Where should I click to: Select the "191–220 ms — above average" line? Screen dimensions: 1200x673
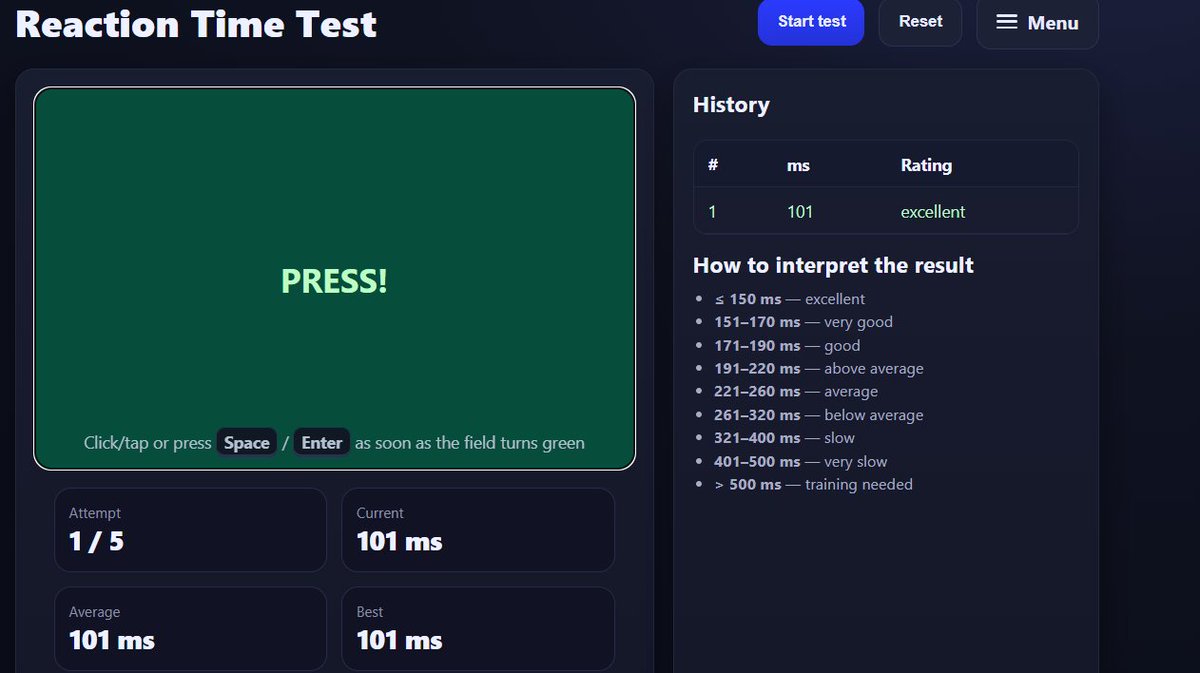[819, 368]
